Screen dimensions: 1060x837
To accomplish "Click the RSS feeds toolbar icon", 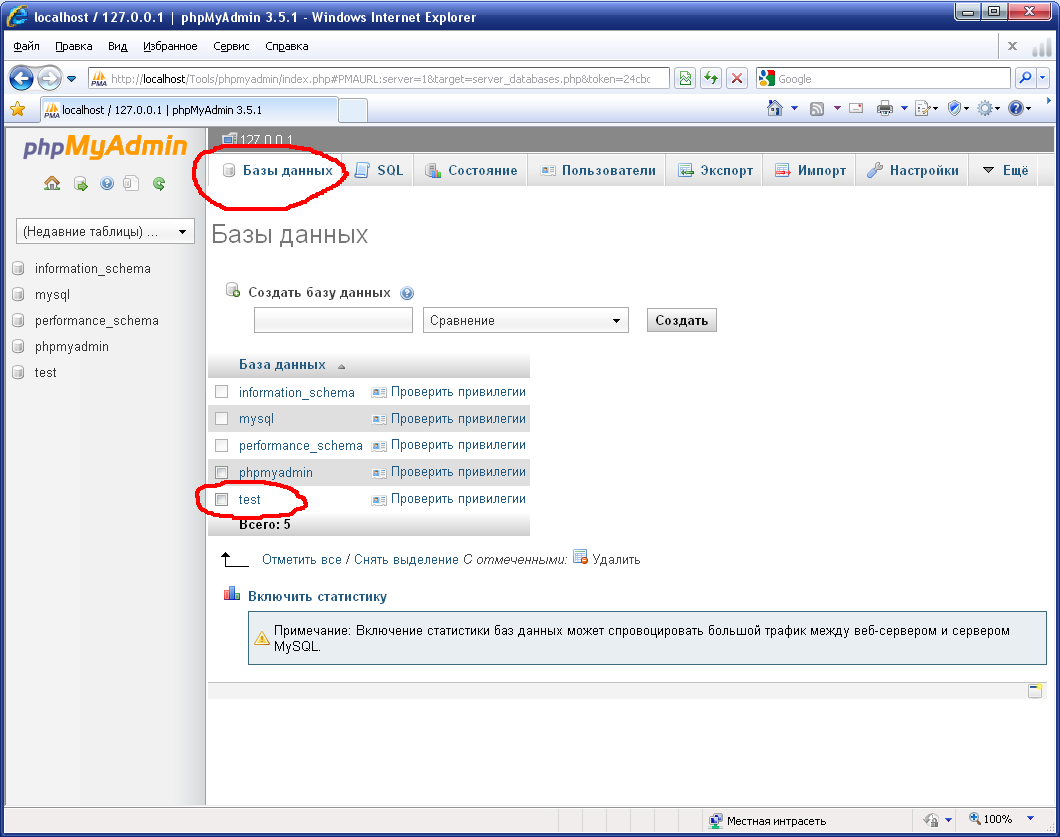I will (x=817, y=108).
